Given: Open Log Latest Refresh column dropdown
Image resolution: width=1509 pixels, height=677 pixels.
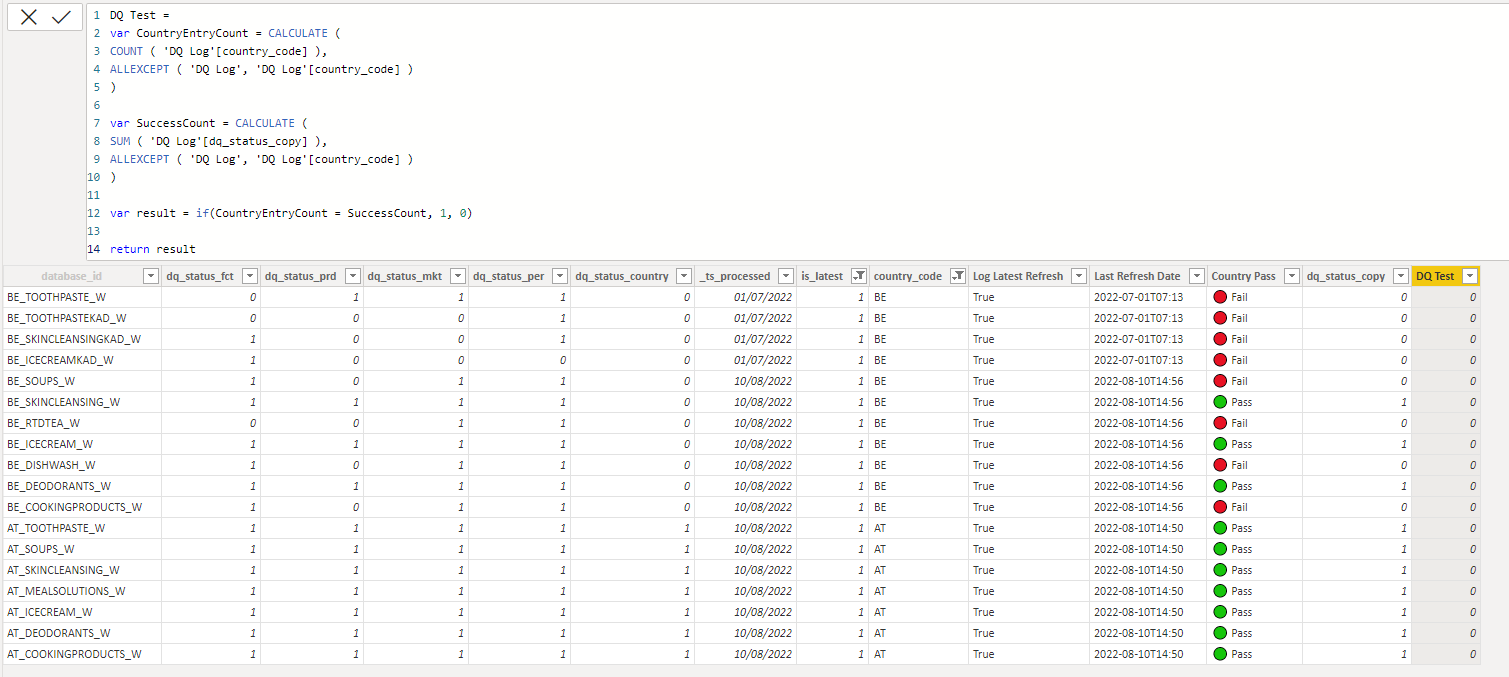Looking at the screenshot, I should [1079, 276].
